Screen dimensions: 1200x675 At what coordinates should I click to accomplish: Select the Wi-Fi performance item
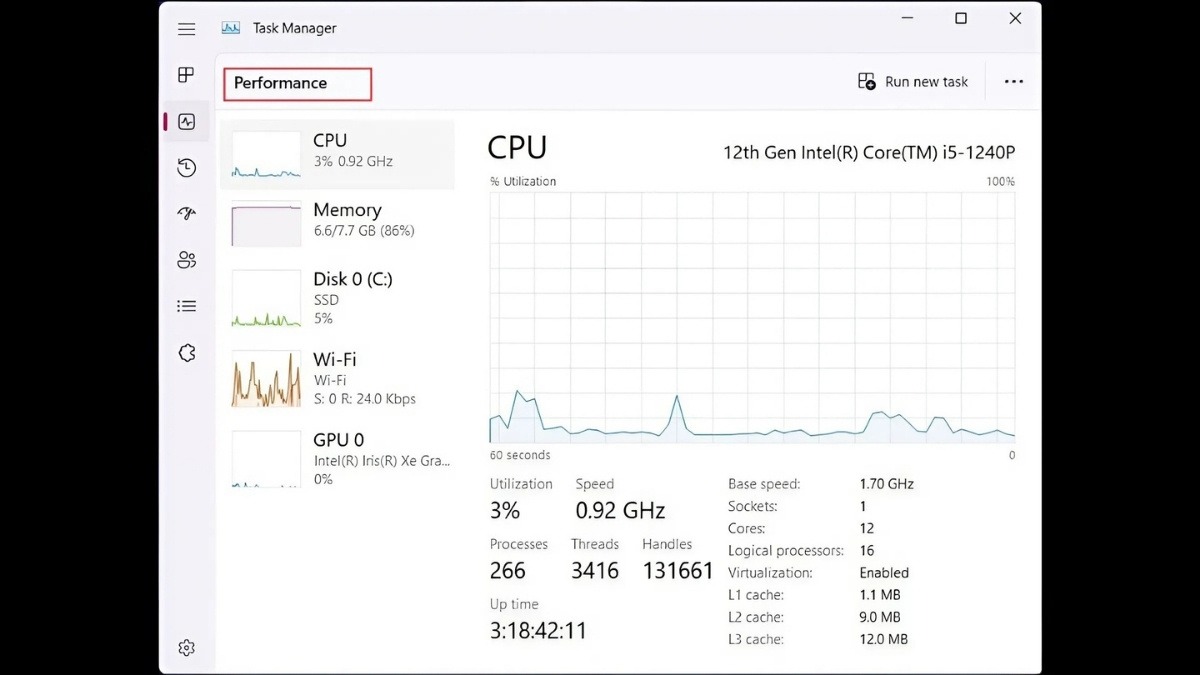pyautogui.click(x=337, y=378)
